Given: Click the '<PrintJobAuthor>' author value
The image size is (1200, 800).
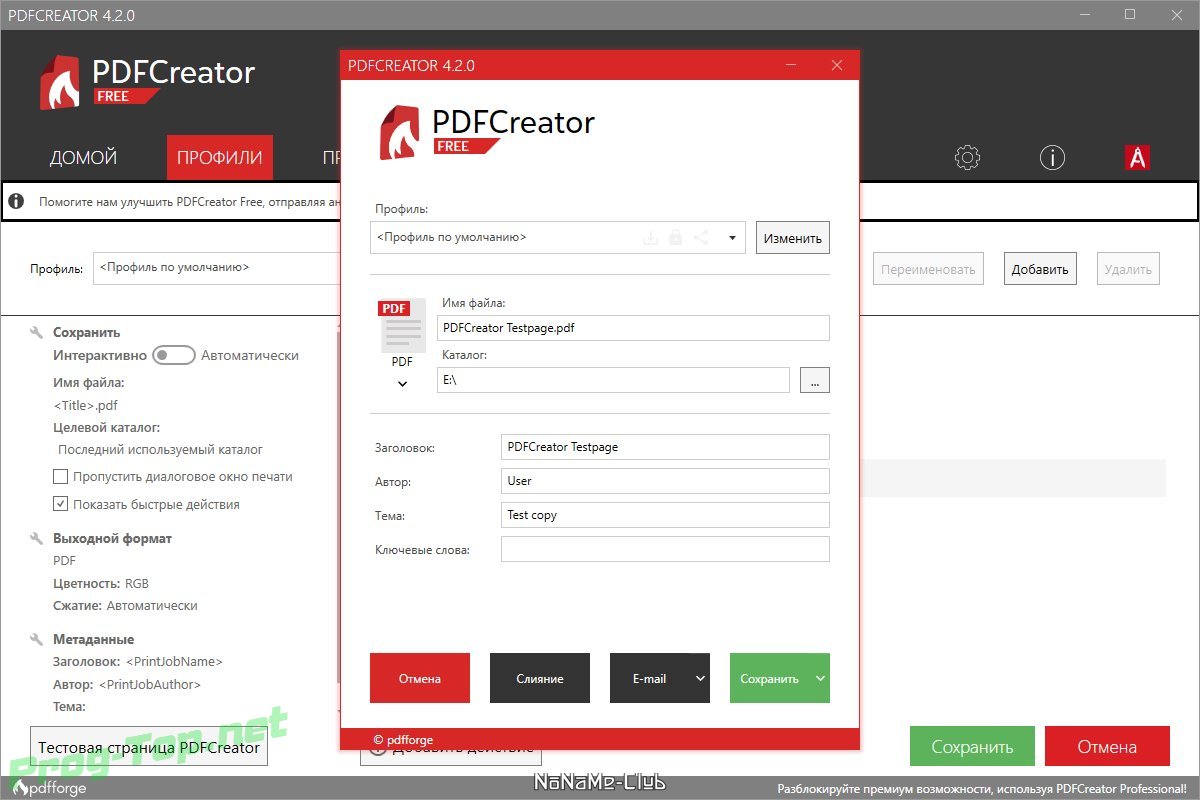Looking at the screenshot, I should (x=150, y=685).
